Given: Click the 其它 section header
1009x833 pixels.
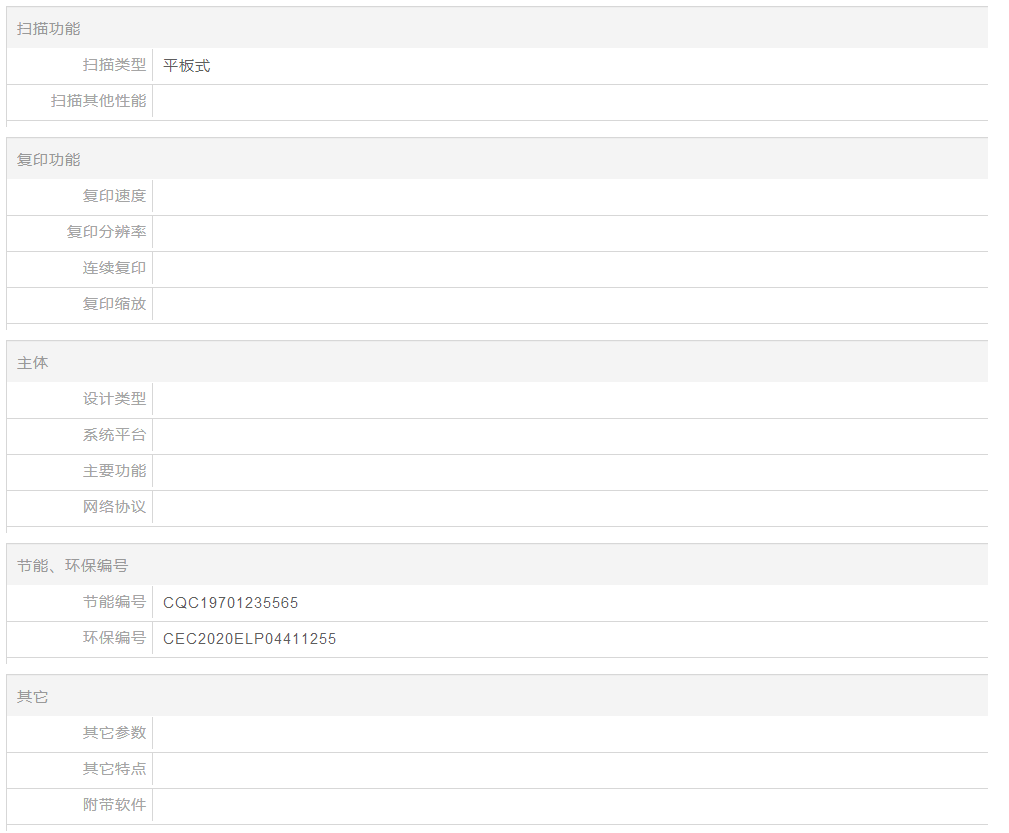Looking at the screenshot, I should [x=32, y=697].
